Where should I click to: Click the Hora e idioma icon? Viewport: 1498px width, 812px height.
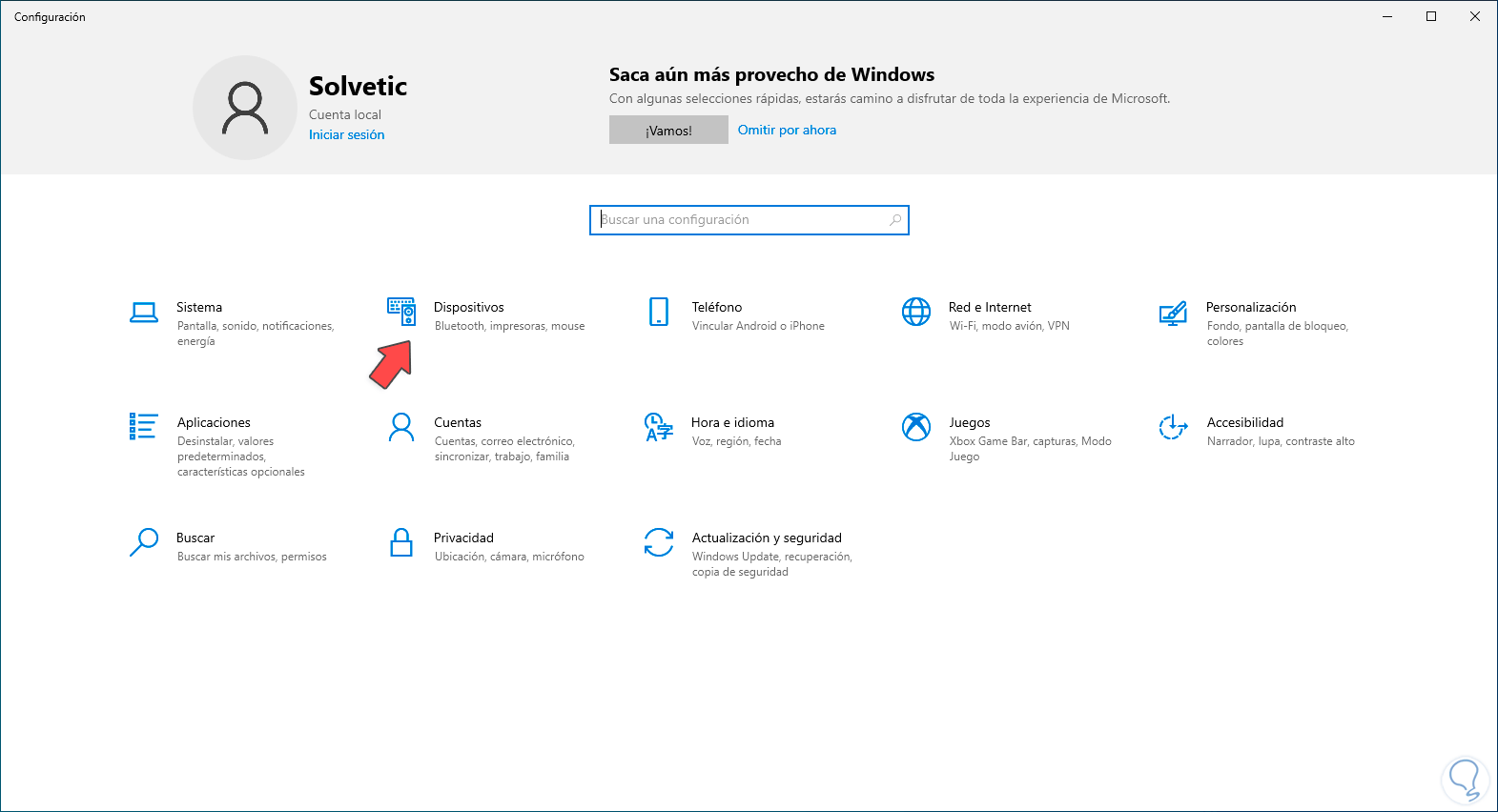coord(659,427)
